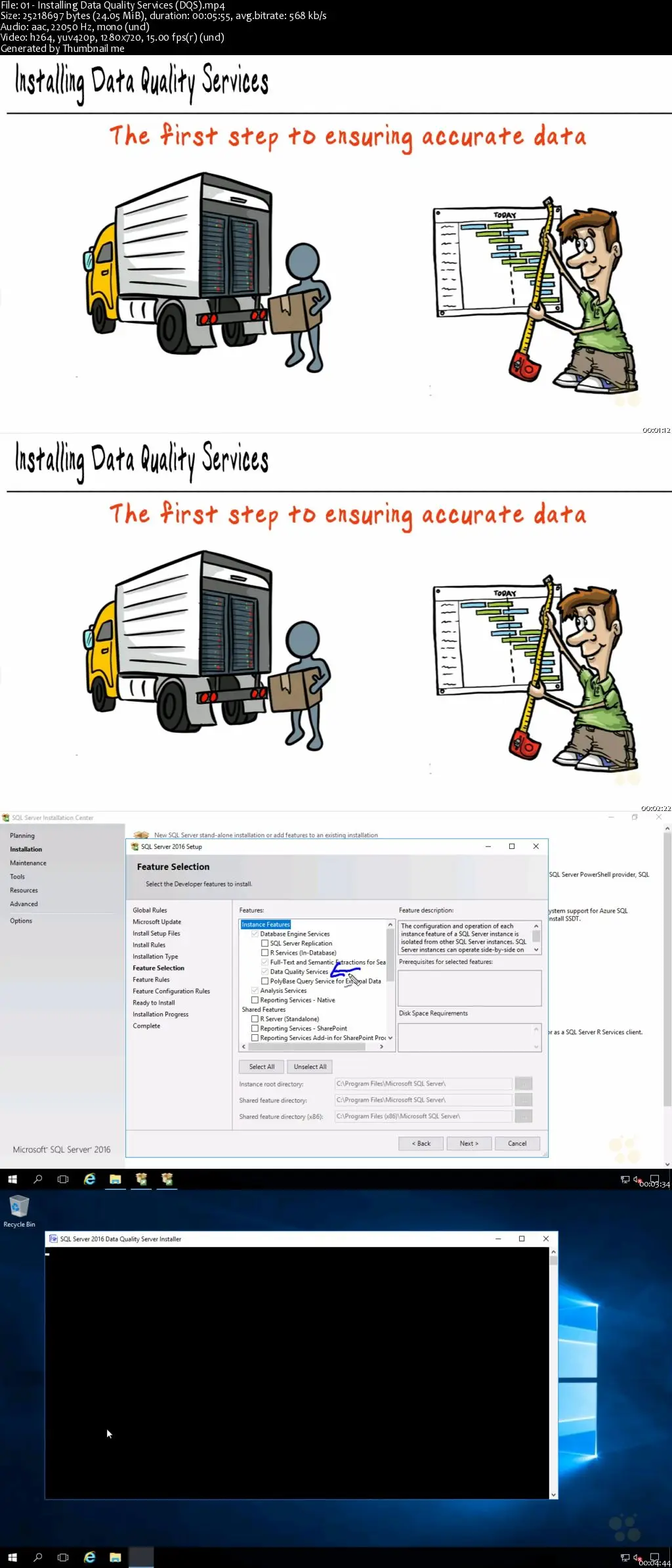Click Select All features button
Viewport: 672px width, 1568px height.
pos(262,1066)
